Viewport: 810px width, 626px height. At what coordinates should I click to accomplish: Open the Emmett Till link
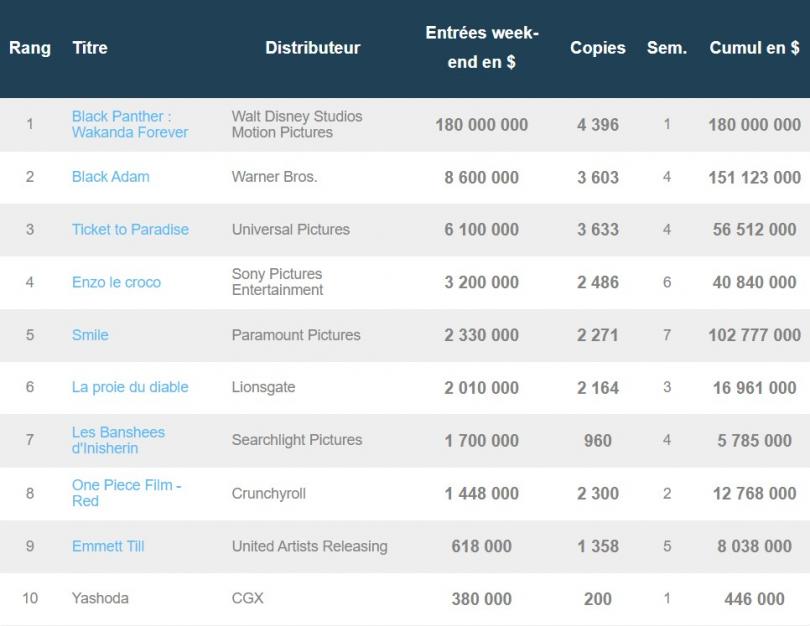pyautogui.click(x=108, y=546)
